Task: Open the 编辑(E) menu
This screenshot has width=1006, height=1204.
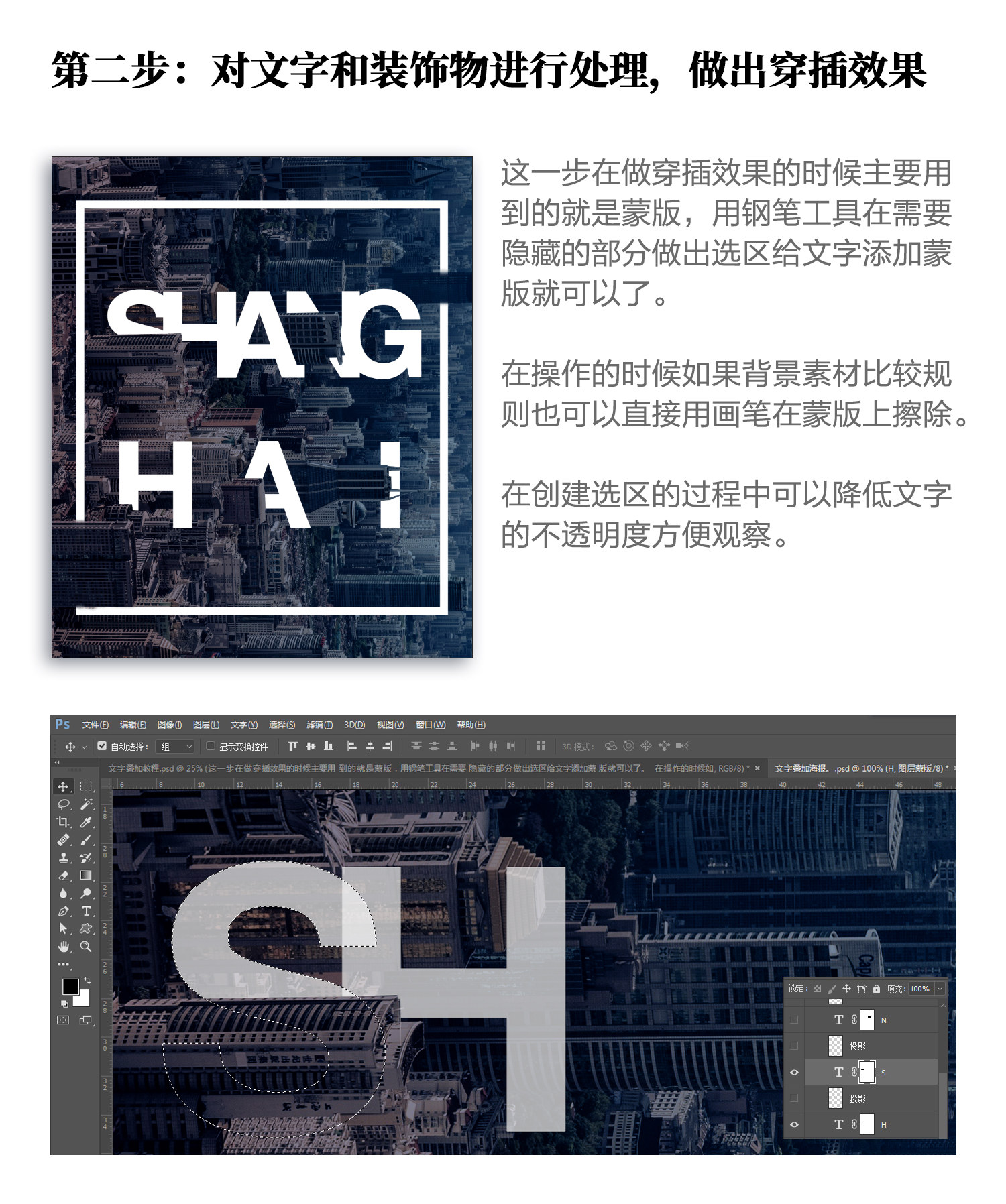Action: coord(133,725)
